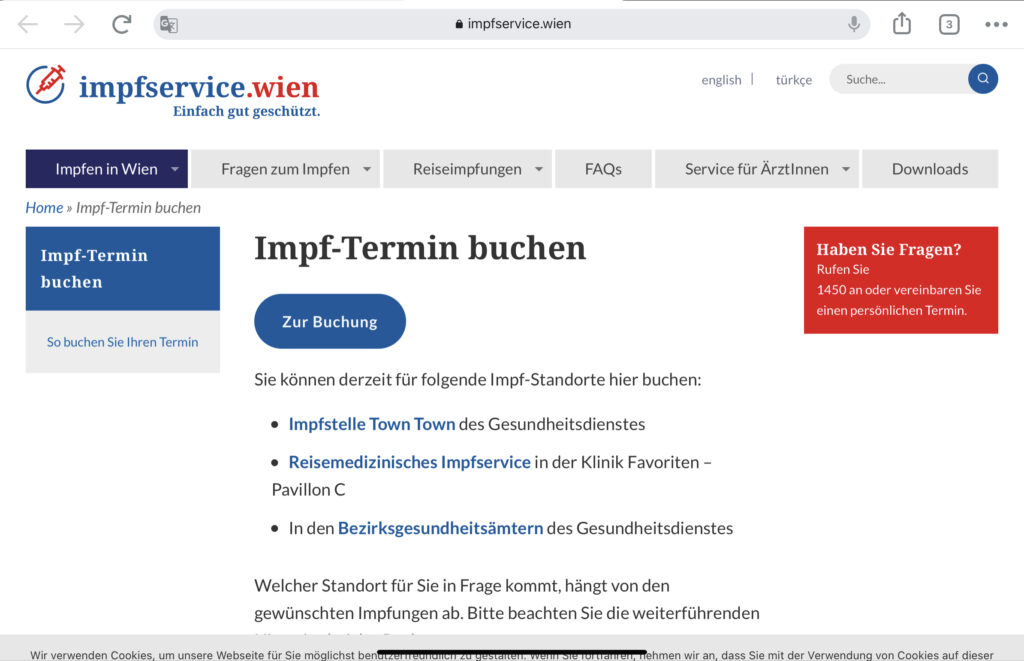The width and height of the screenshot is (1024, 661).
Task: Tap the microphone voice search icon
Action: pyautogui.click(x=854, y=24)
